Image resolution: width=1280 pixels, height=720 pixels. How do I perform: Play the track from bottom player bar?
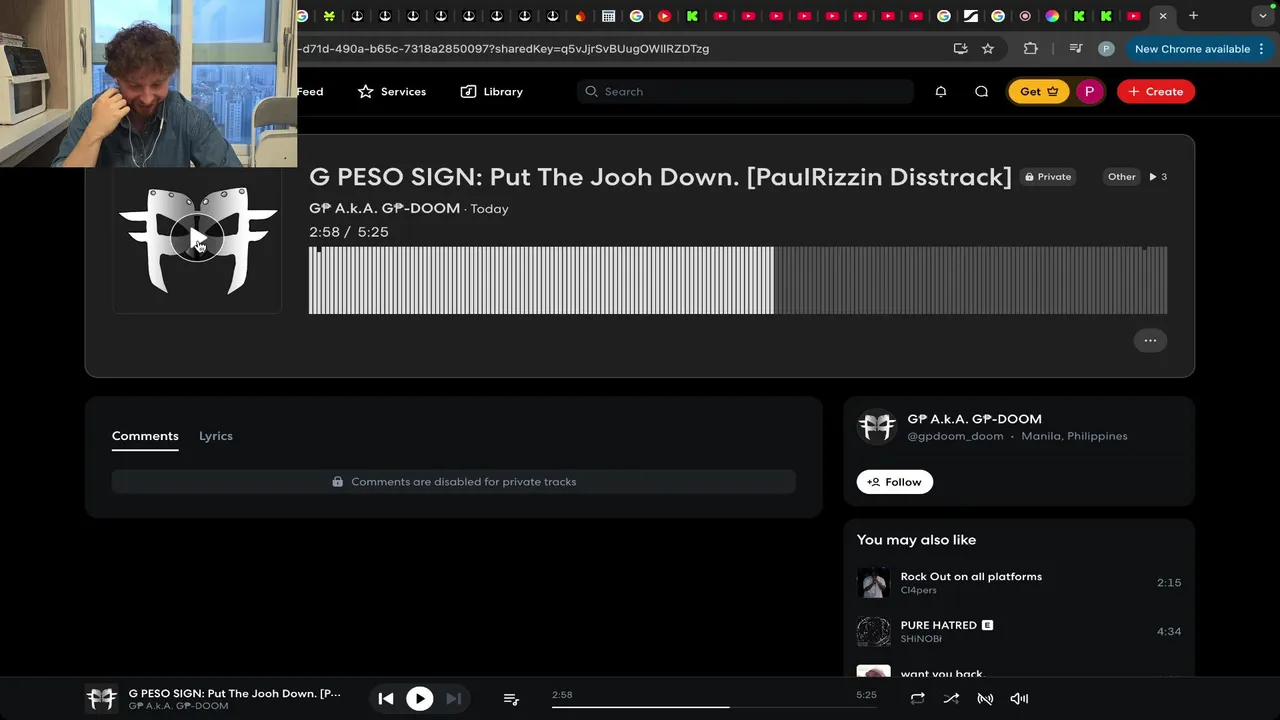point(419,699)
